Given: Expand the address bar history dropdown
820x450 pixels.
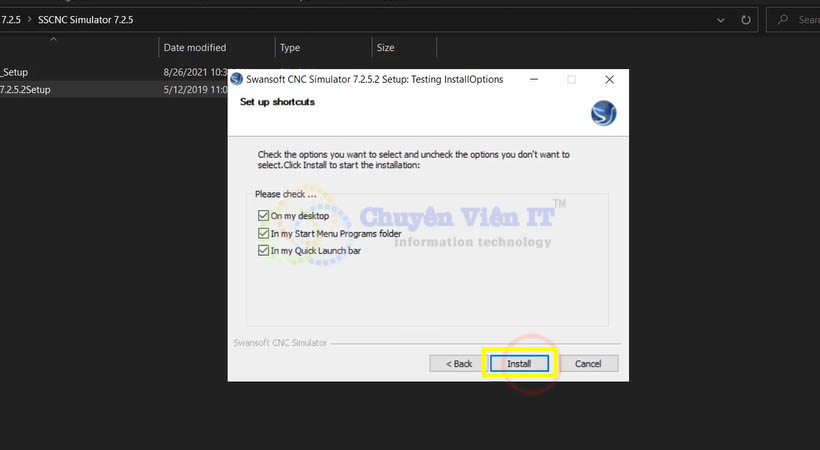Looking at the screenshot, I should [723, 19].
